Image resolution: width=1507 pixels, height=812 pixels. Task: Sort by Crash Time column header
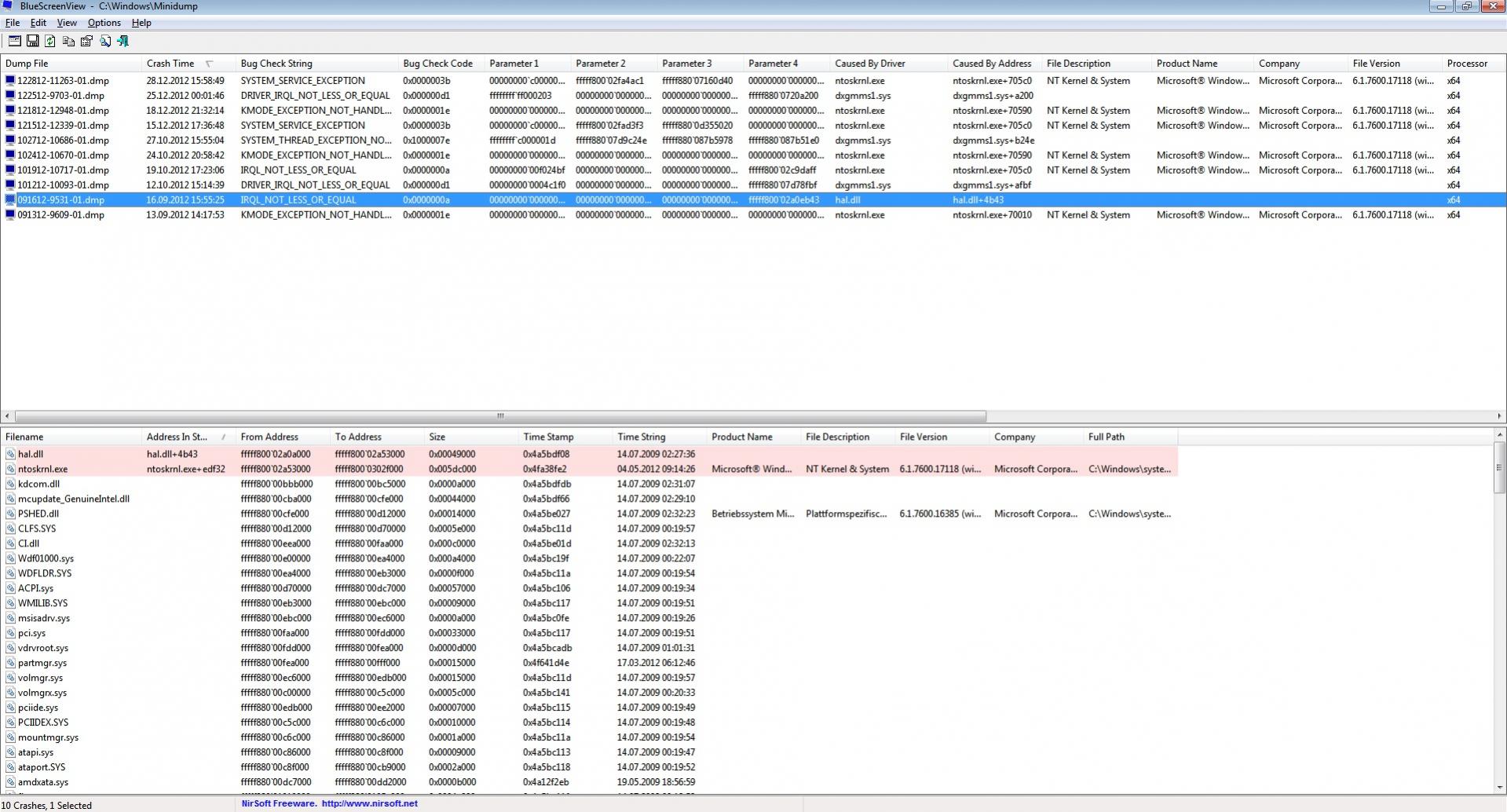(x=188, y=64)
